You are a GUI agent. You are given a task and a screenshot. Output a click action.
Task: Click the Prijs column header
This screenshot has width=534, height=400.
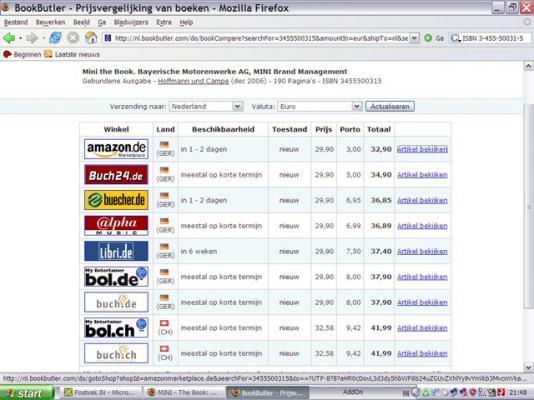point(324,129)
